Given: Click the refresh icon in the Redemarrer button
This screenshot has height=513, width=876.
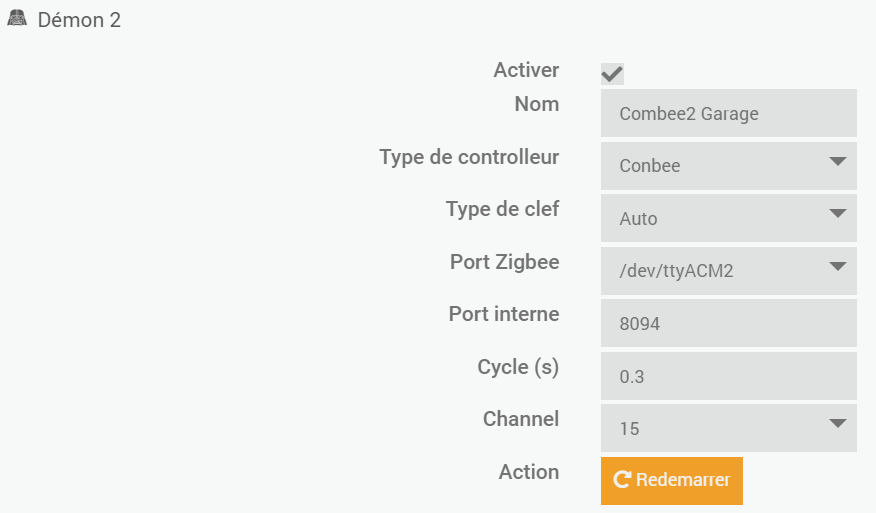Looking at the screenshot, I should point(621,480).
